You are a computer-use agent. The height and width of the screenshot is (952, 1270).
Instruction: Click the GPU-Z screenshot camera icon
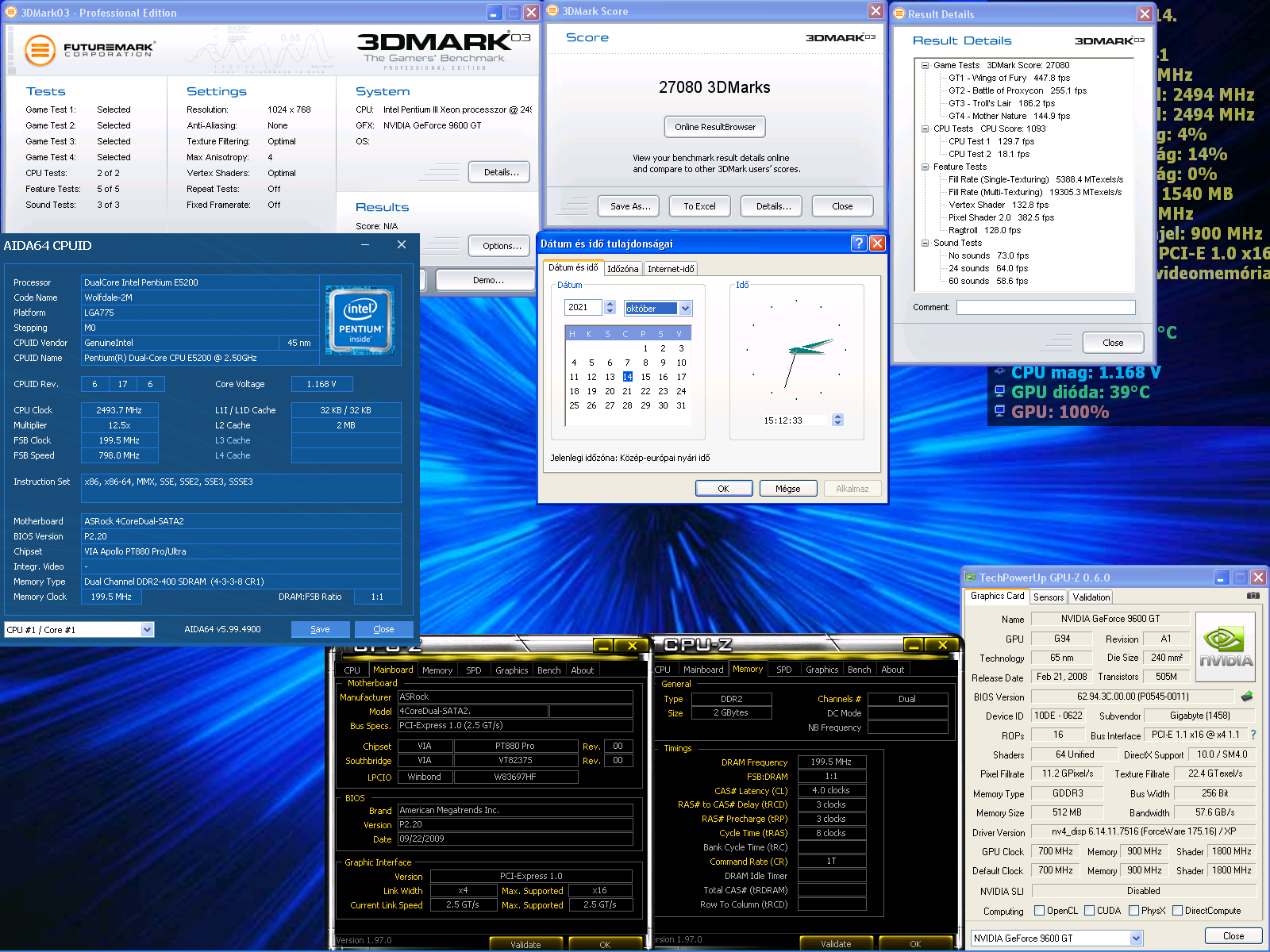click(x=1253, y=596)
